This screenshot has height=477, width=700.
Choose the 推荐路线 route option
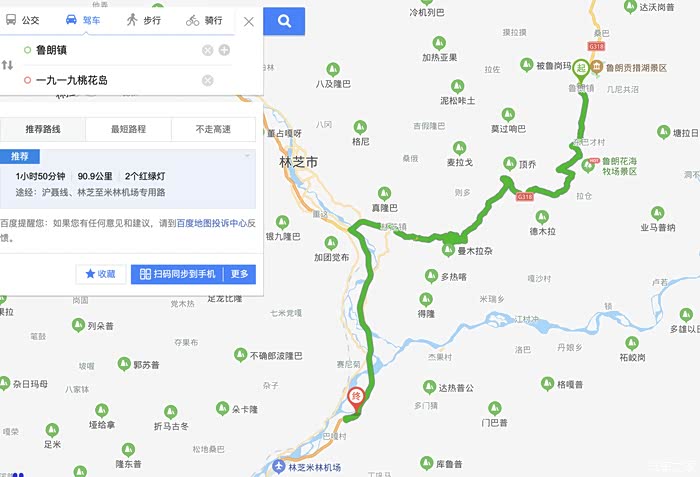[x=43, y=129]
